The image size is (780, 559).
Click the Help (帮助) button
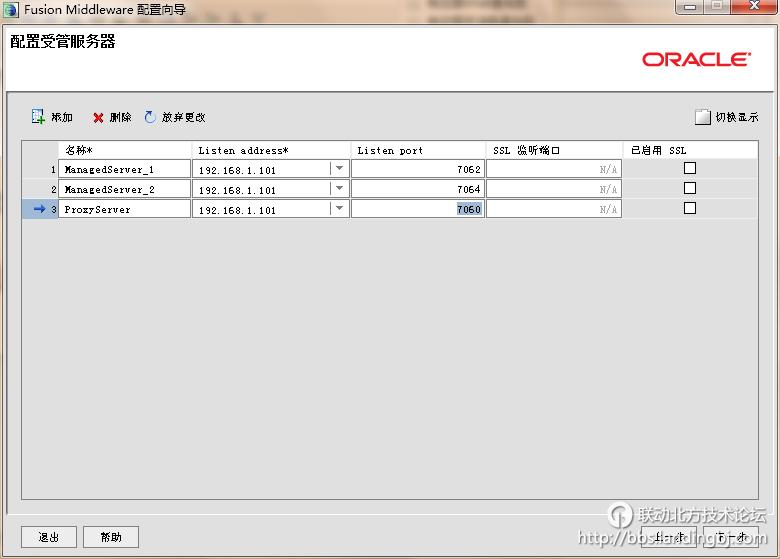coord(110,537)
